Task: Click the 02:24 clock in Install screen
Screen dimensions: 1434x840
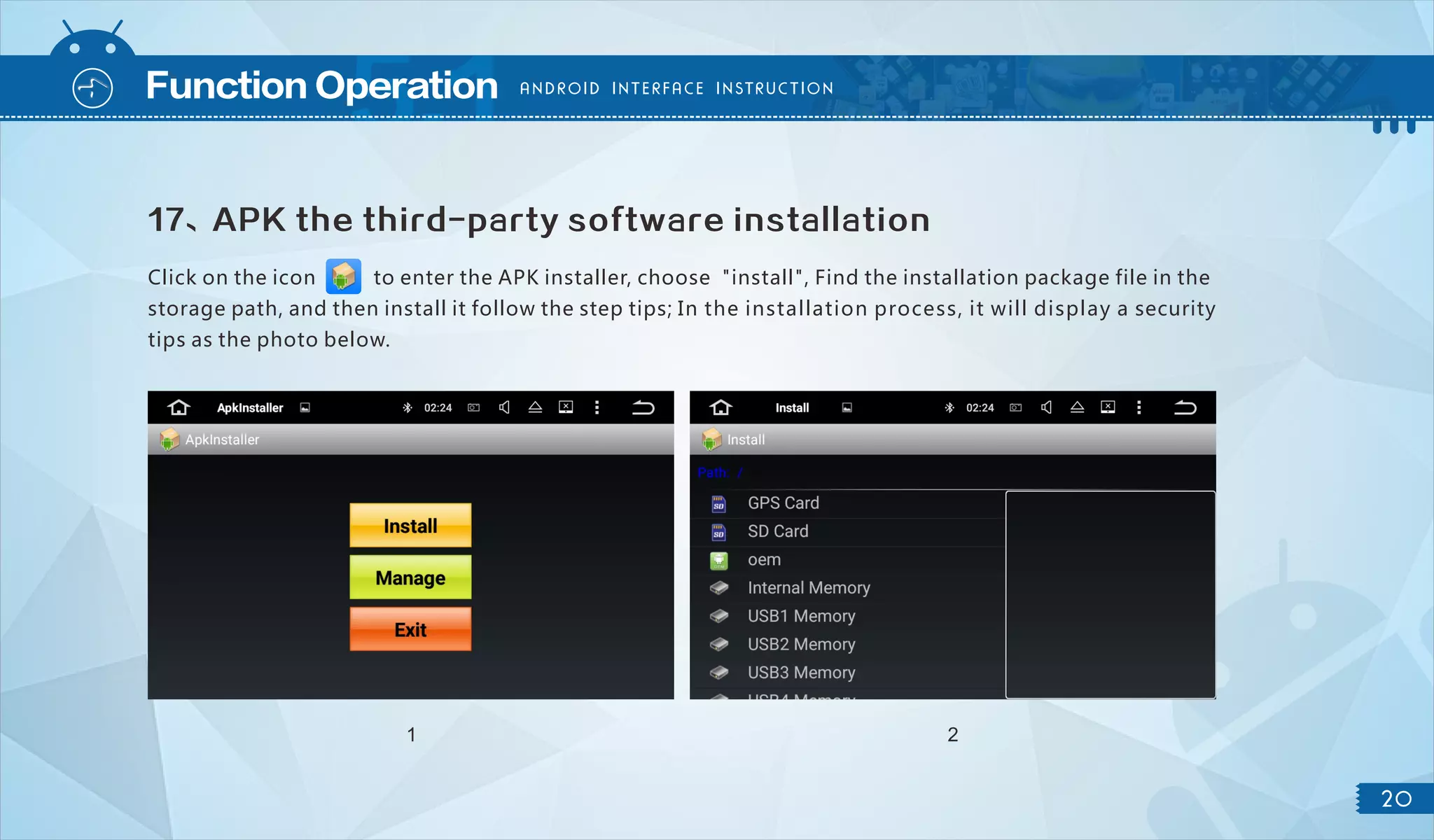Action: click(980, 407)
